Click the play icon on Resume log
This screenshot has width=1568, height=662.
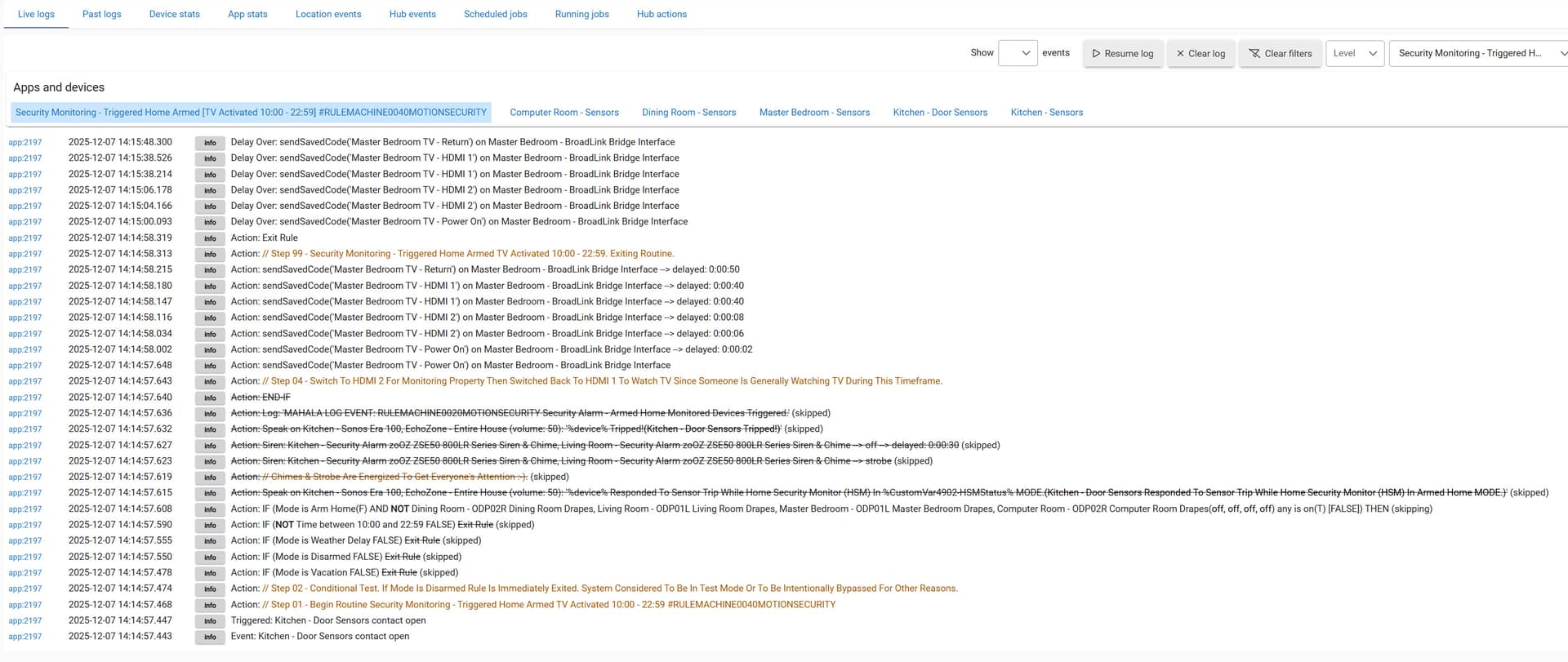pos(1096,54)
